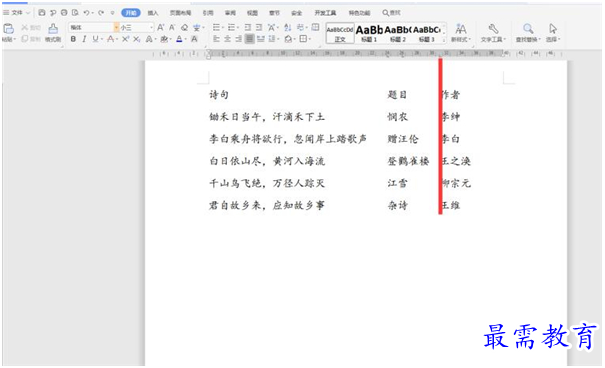The image size is (605, 368).
Task: Toggle Italic formatting
Action: [84, 39]
